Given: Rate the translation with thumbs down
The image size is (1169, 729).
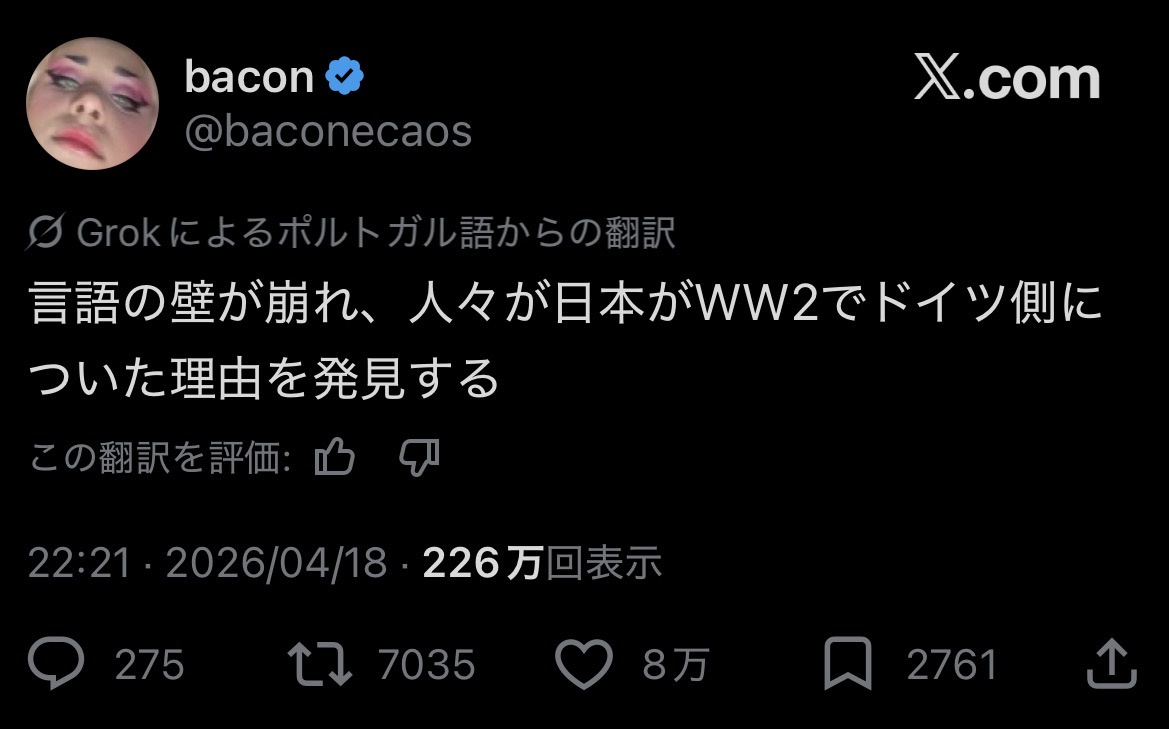Looking at the screenshot, I should [x=419, y=457].
